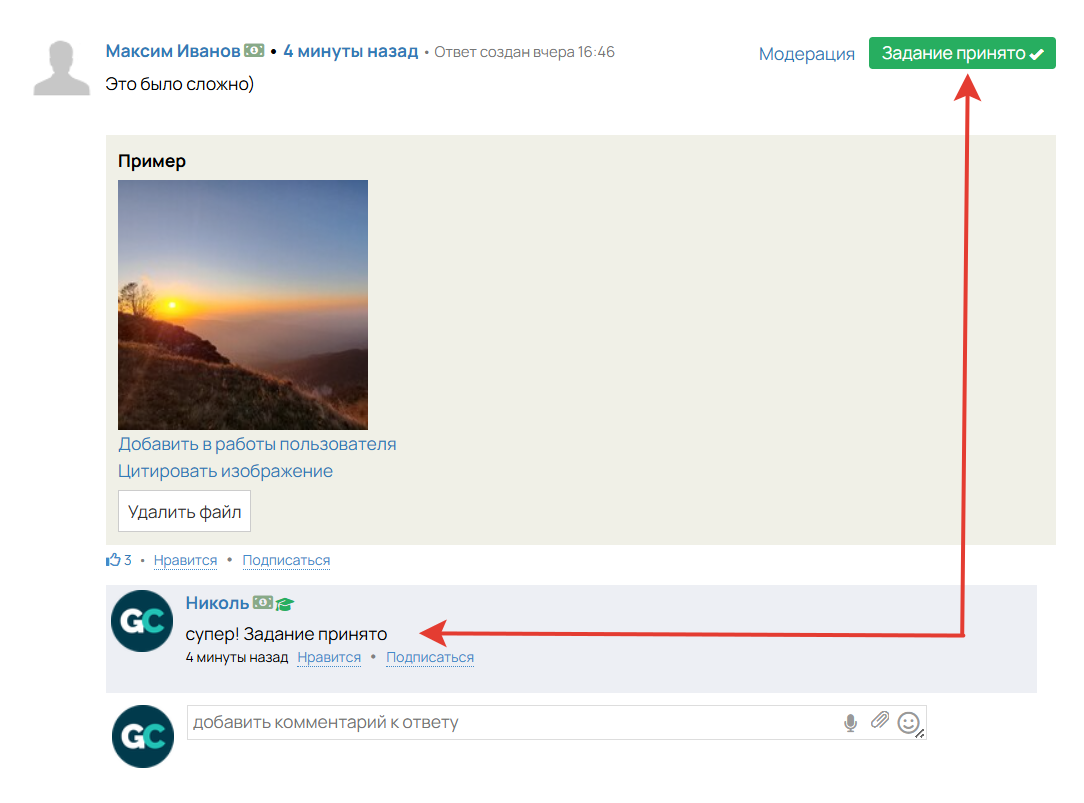Screen dimensions: 1084x803
Task: Click the 'Пример' heading text
Action: click(x=152, y=161)
